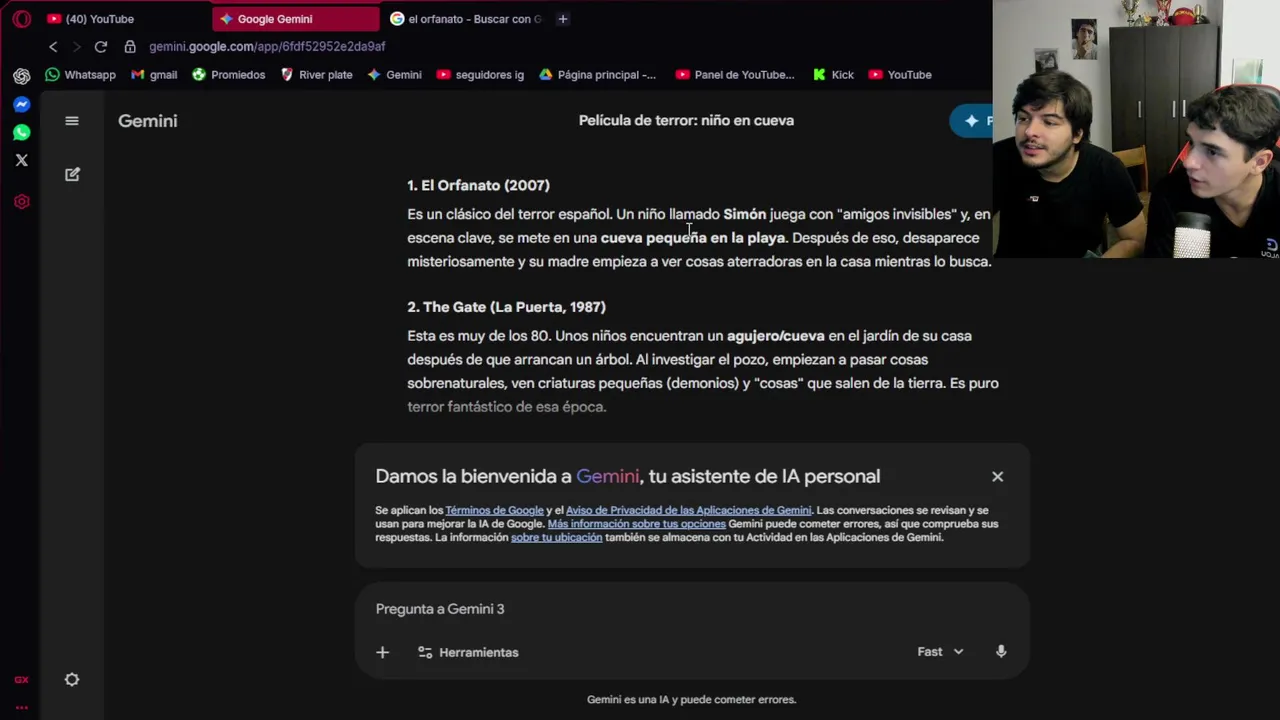Switch to 'el orfanato' search tab
The width and height of the screenshot is (1280, 720).
(x=466, y=19)
